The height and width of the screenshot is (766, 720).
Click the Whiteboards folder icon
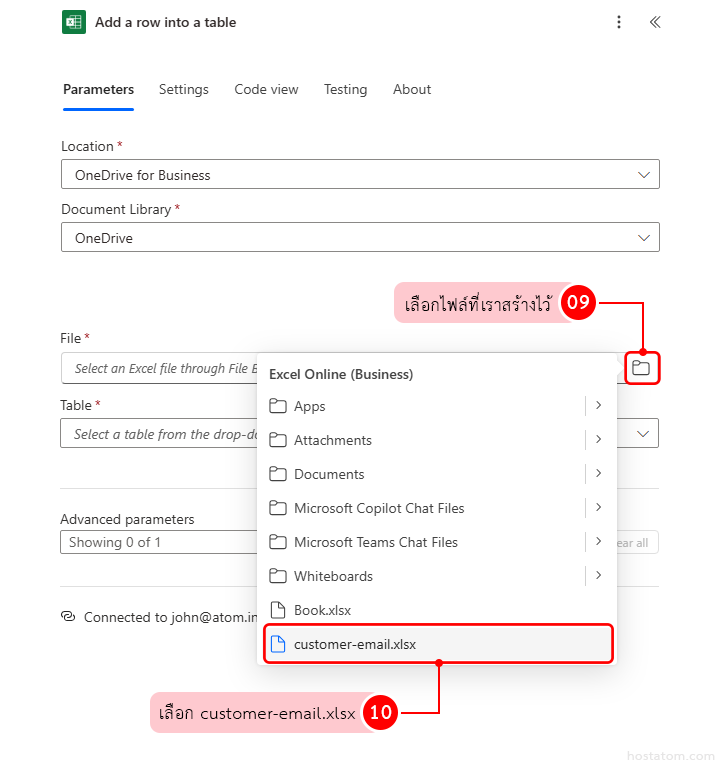click(x=278, y=576)
